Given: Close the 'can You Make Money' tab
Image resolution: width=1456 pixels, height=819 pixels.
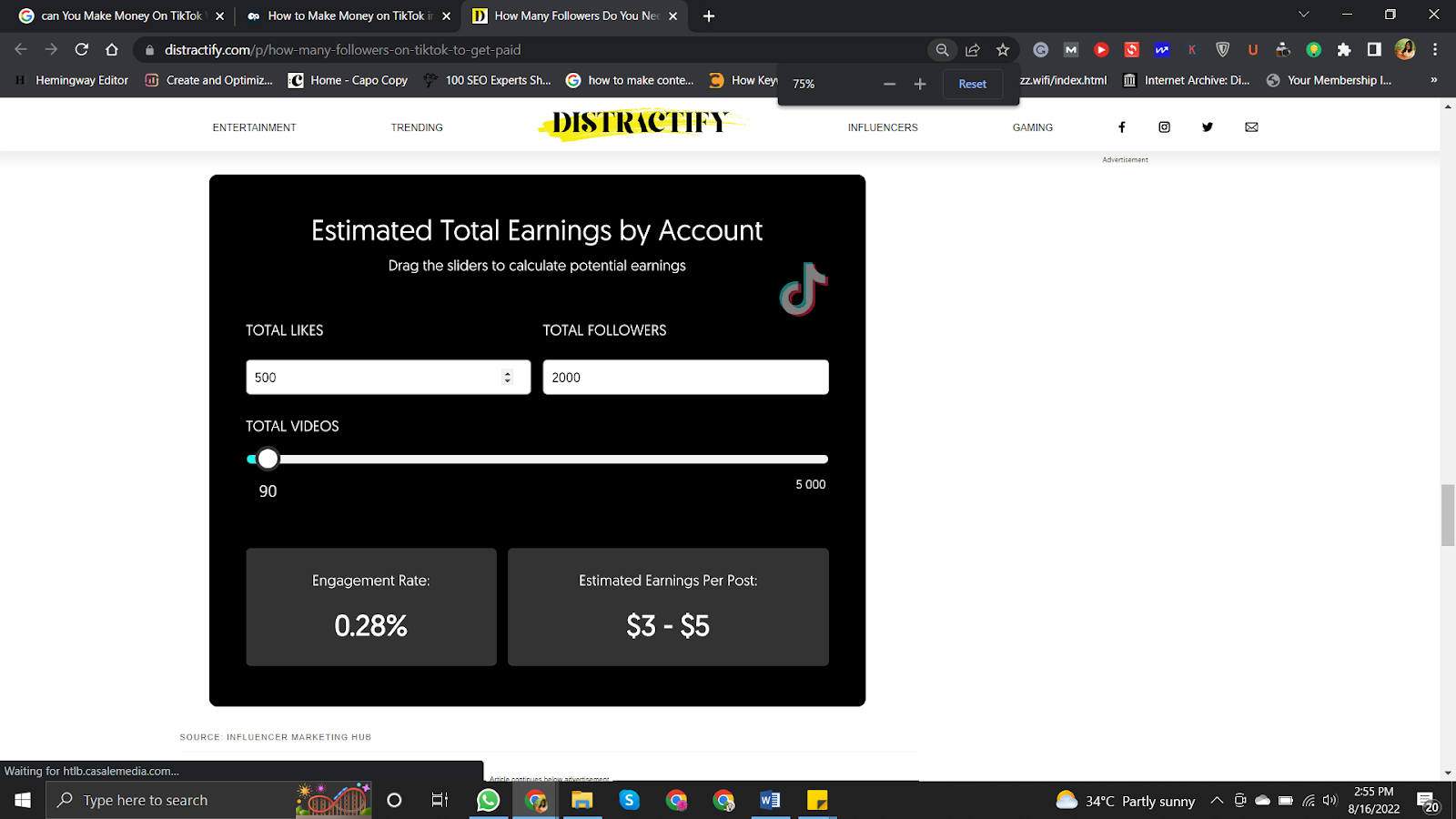Looking at the screenshot, I should 219,16.
